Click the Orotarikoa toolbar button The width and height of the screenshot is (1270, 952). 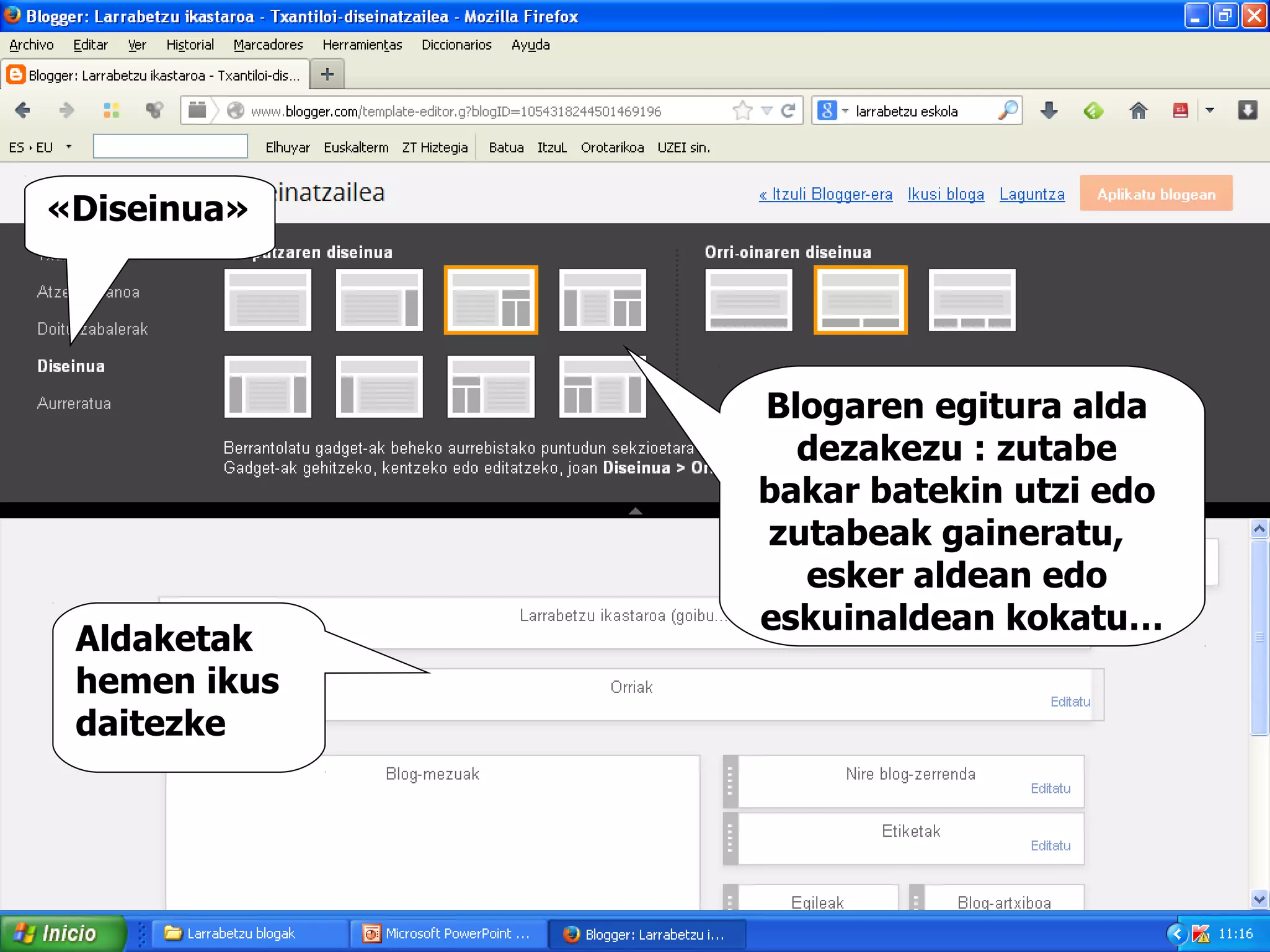(612, 148)
